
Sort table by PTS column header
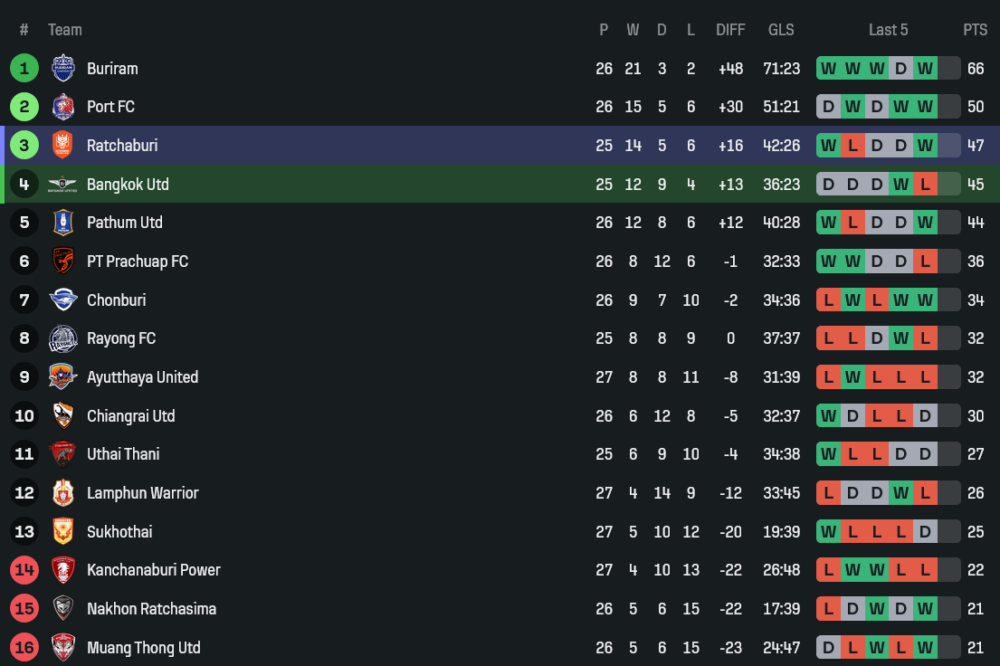[975, 30]
